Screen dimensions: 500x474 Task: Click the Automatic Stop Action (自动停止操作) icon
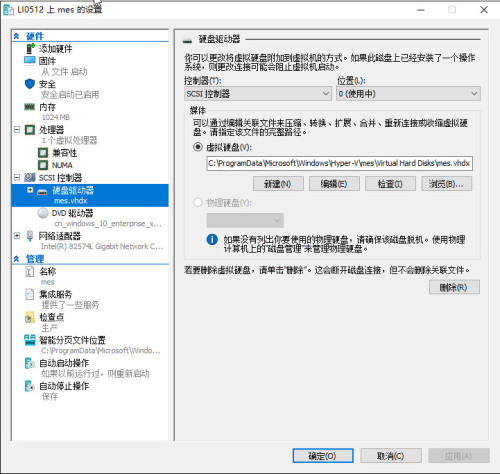(x=30, y=386)
